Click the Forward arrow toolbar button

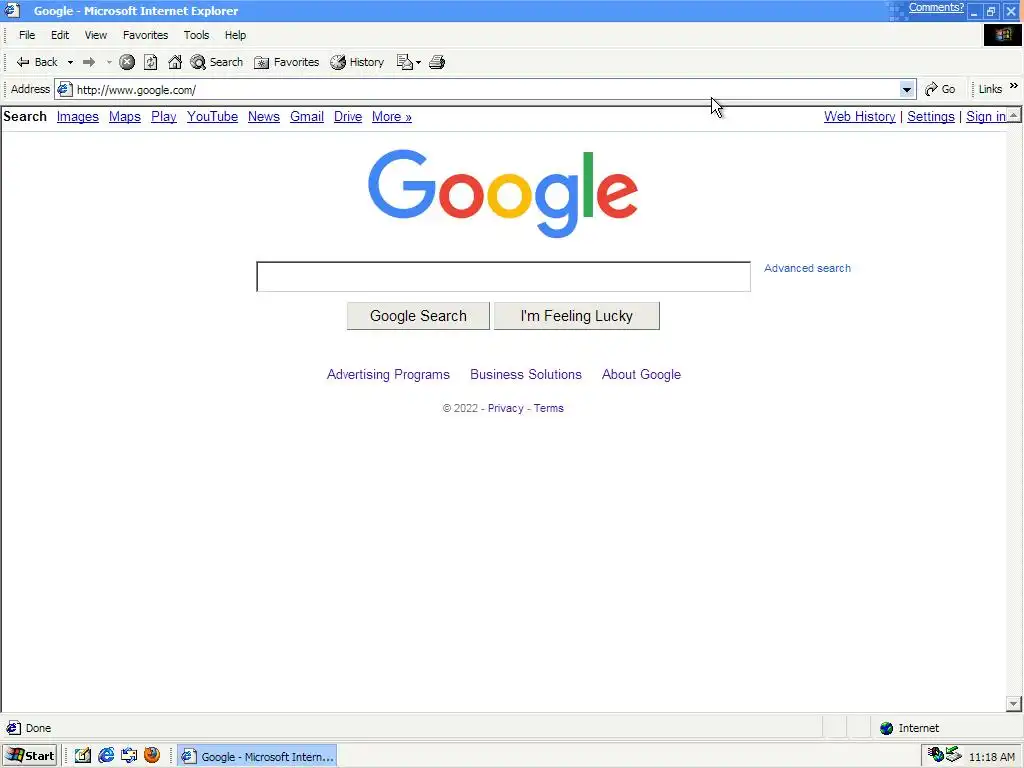click(89, 62)
